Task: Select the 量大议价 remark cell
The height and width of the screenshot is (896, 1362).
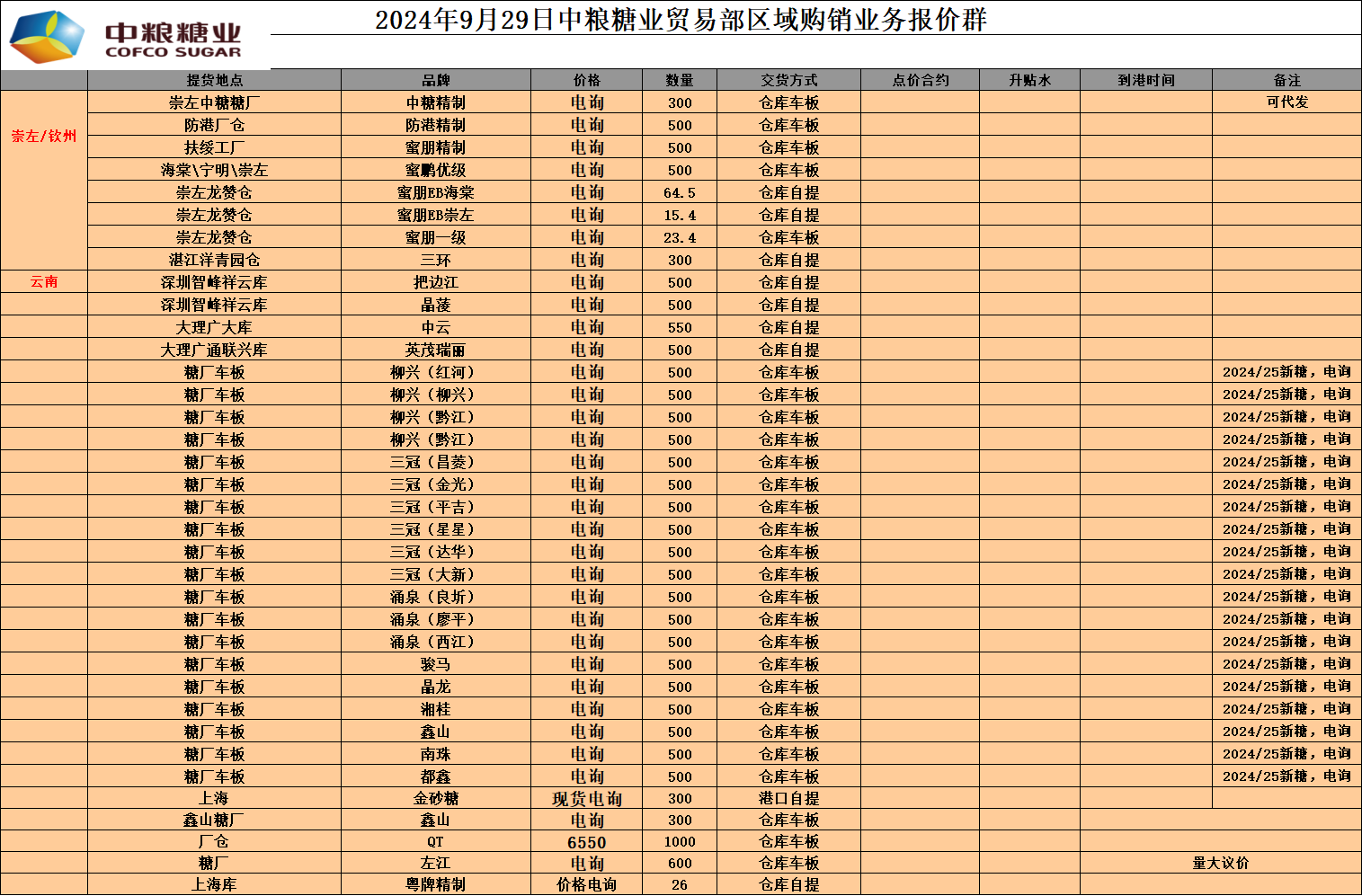Action: click(1220, 863)
